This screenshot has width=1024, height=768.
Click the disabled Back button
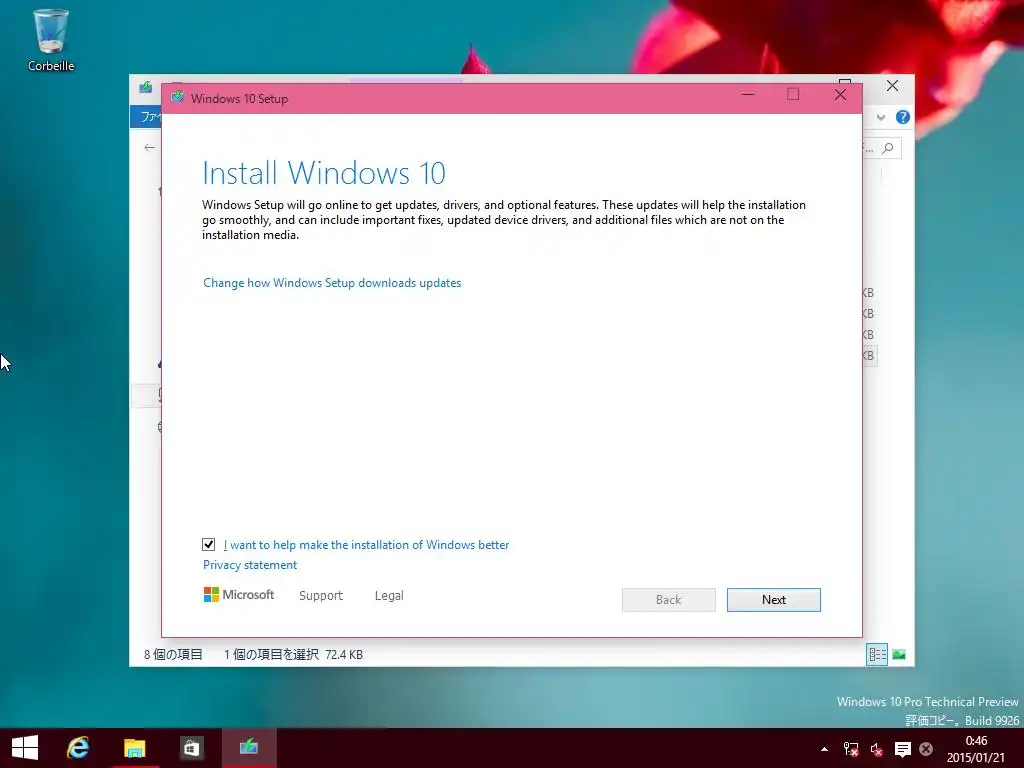tap(669, 600)
